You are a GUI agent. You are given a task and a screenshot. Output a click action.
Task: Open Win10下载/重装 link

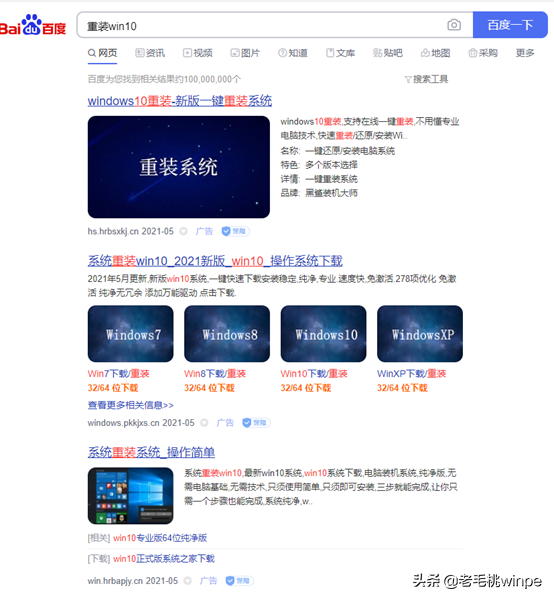point(314,373)
